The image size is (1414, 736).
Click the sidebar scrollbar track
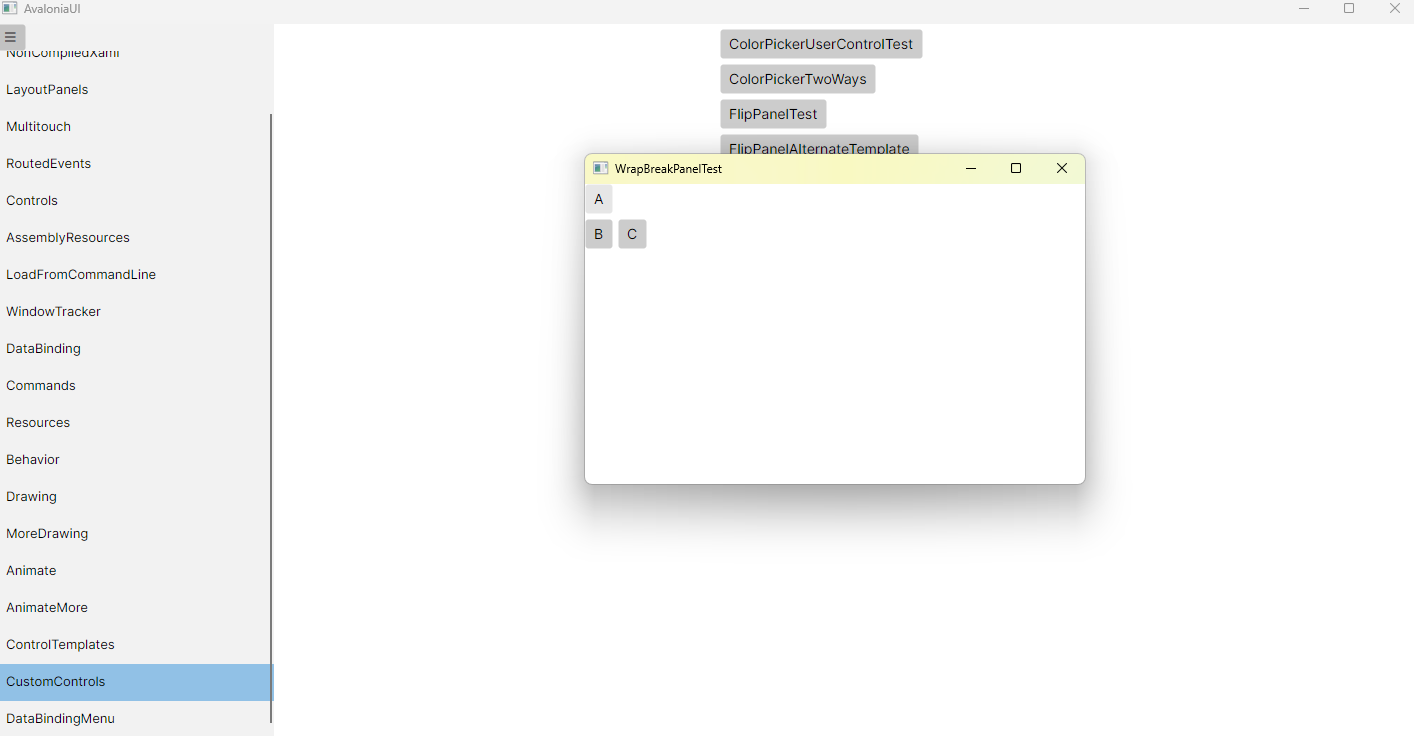[271, 400]
